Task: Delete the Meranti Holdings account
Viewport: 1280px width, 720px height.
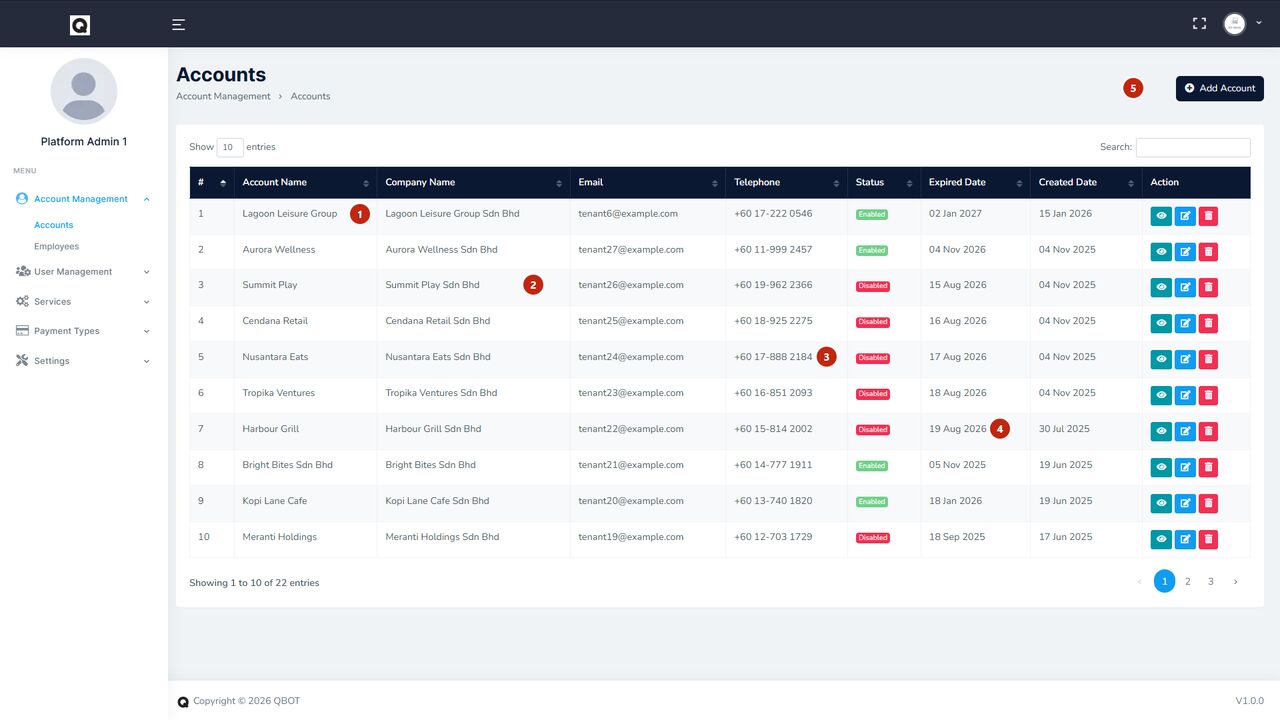Action: (1208, 540)
